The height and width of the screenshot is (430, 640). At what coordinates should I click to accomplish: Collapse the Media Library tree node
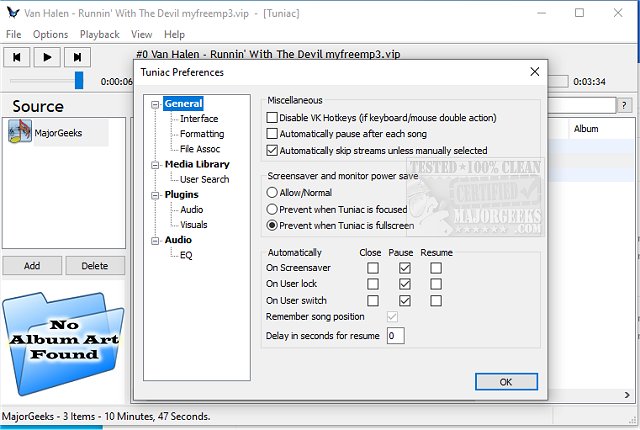[x=155, y=165]
